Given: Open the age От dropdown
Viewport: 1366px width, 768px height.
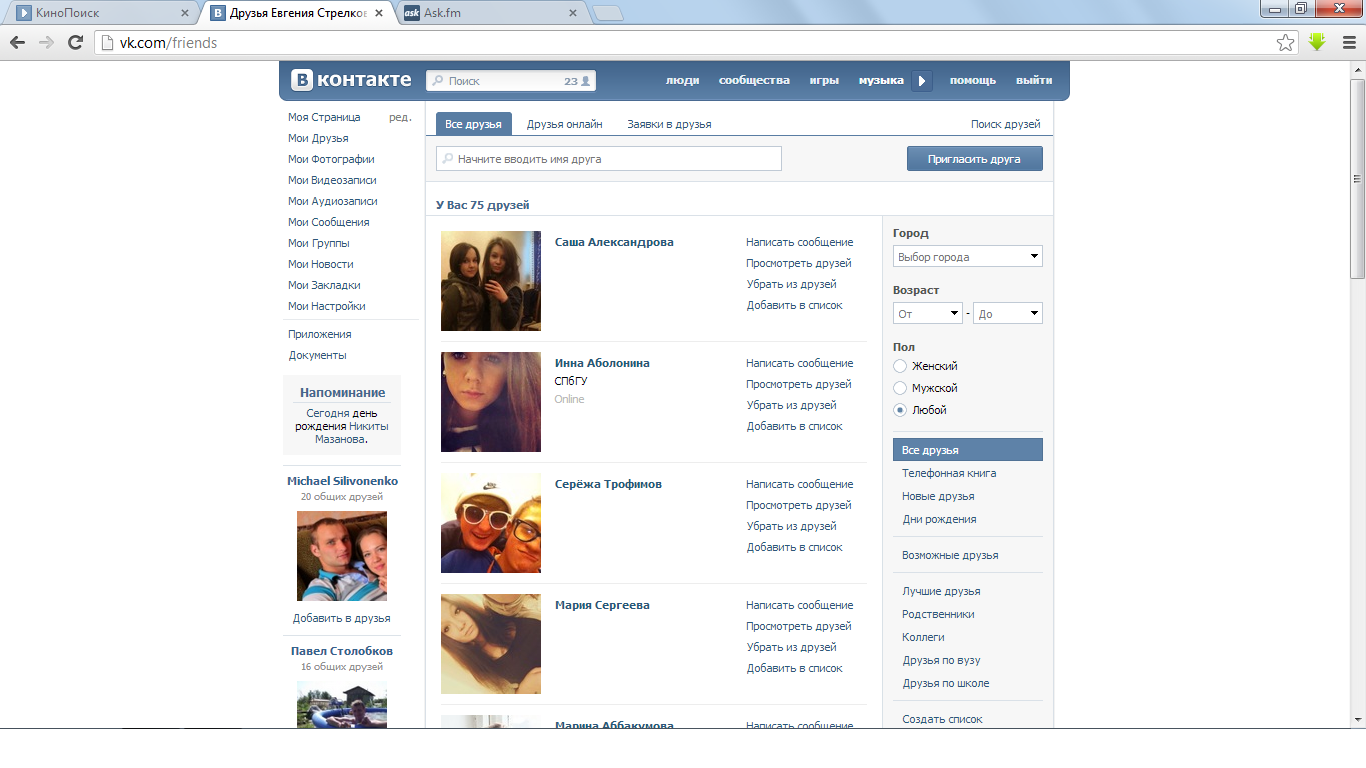Looking at the screenshot, I should coord(928,314).
